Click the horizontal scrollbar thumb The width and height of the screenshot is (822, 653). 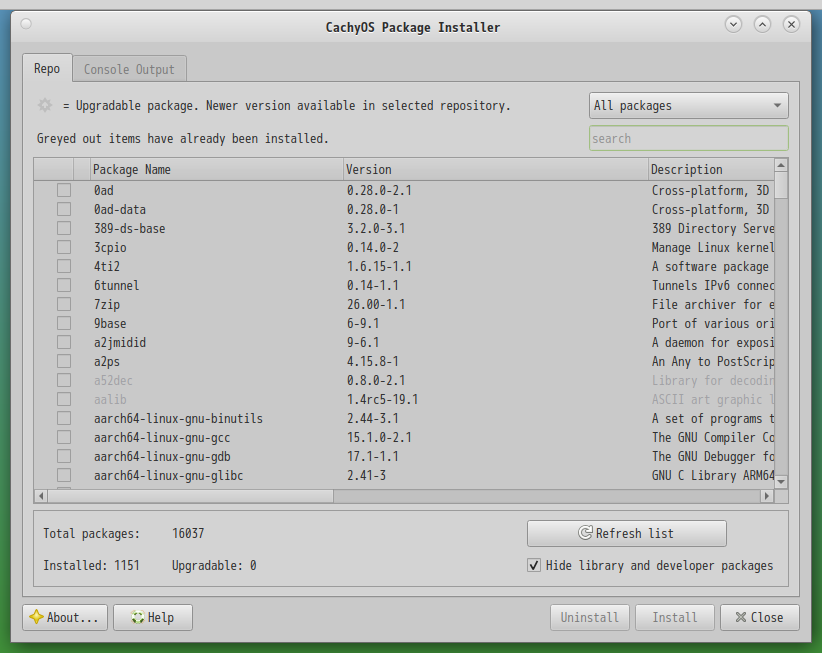tap(190, 495)
